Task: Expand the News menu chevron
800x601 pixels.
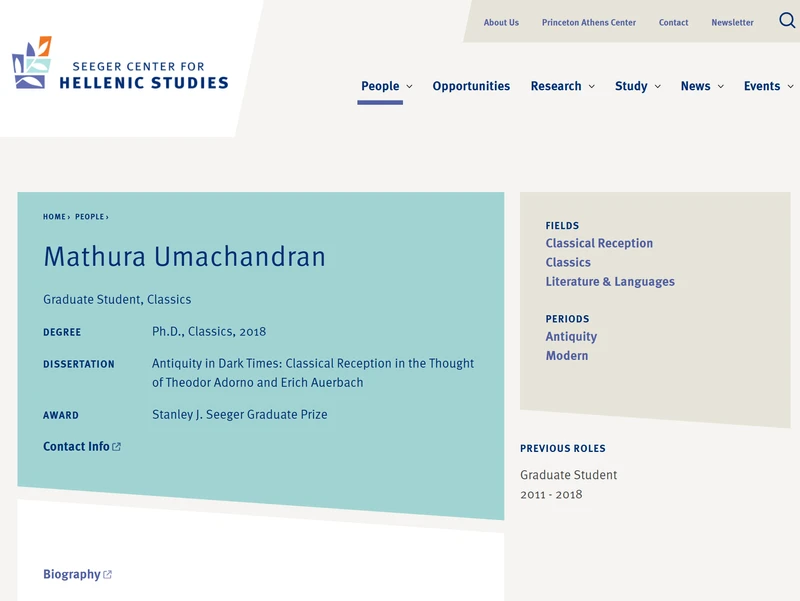Action: click(721, 86)
